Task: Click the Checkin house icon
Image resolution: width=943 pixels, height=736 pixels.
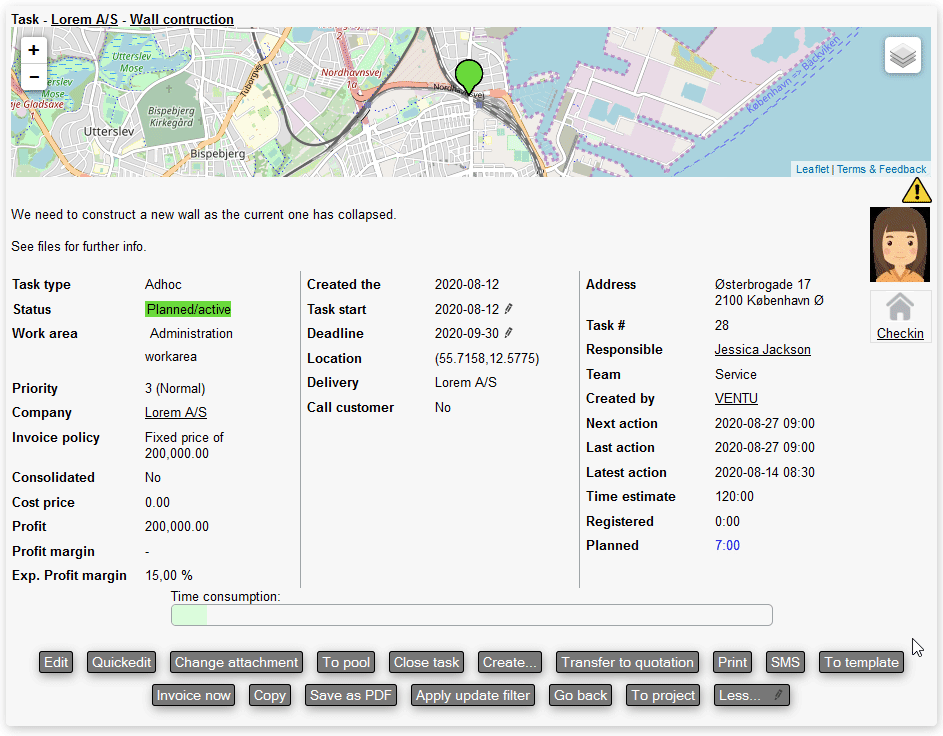Action: point(900,308)
